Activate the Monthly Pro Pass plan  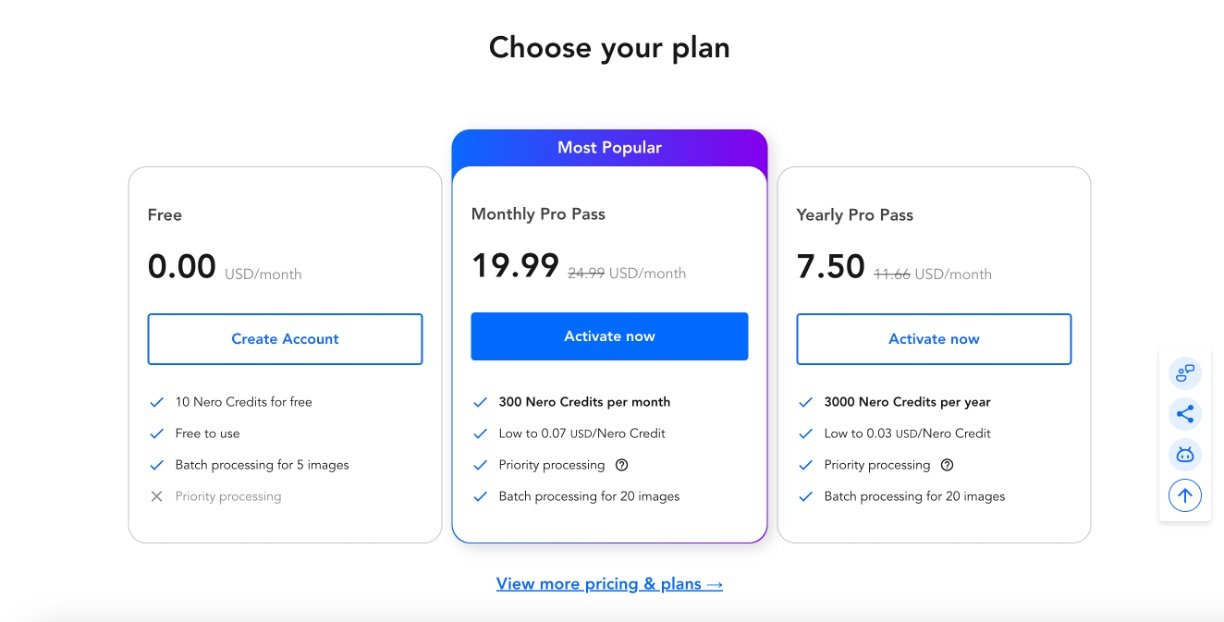[609, 336]
